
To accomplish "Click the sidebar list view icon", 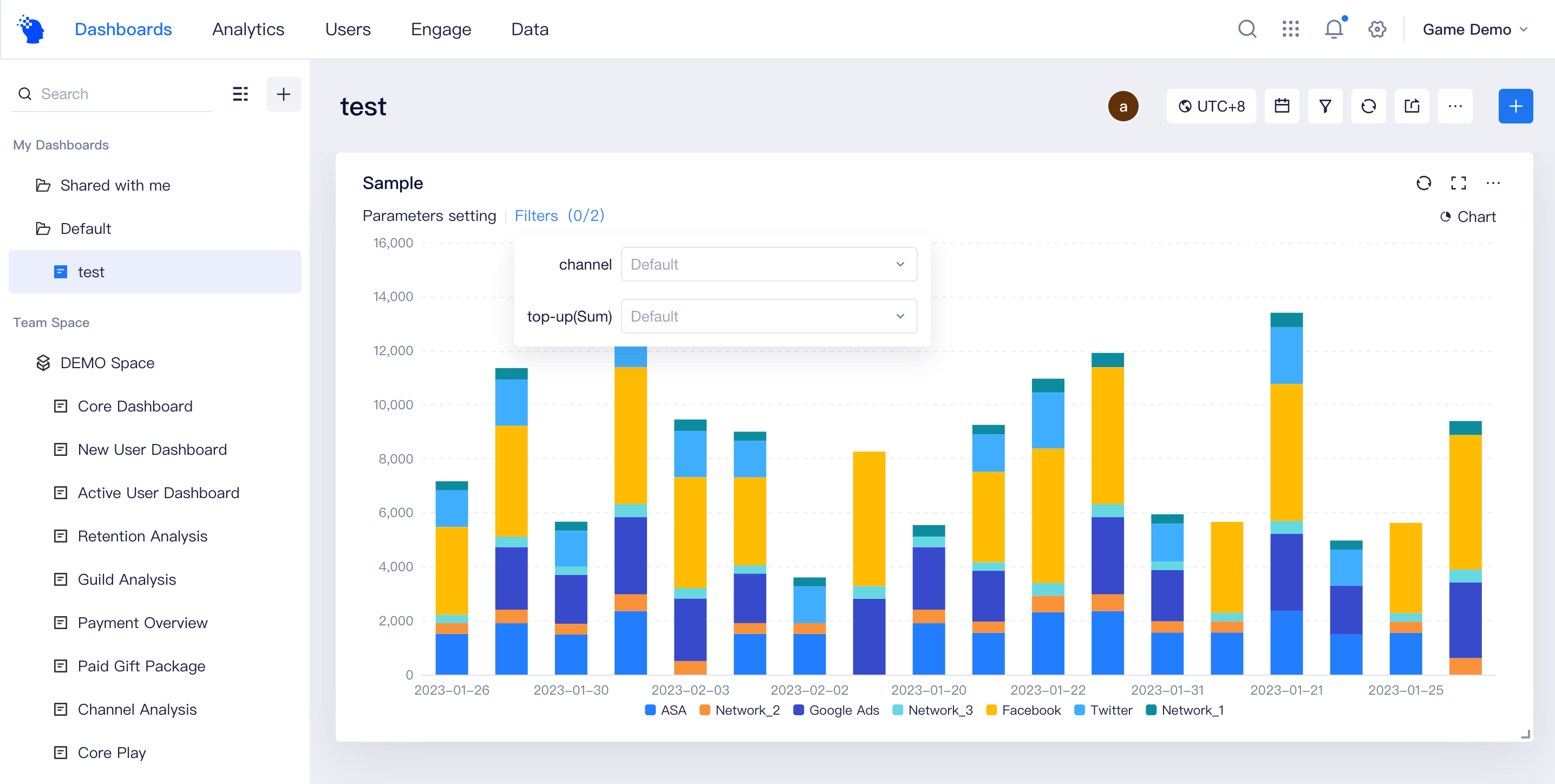I will 240,94.
